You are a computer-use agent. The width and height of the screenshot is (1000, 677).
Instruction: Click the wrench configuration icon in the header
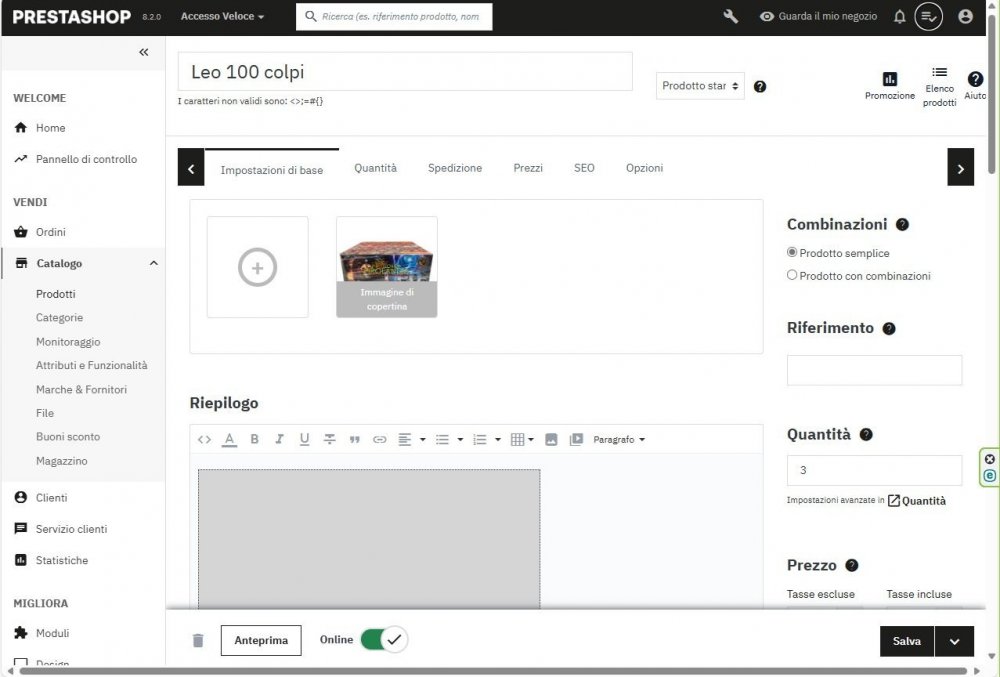tap(729, 16)
